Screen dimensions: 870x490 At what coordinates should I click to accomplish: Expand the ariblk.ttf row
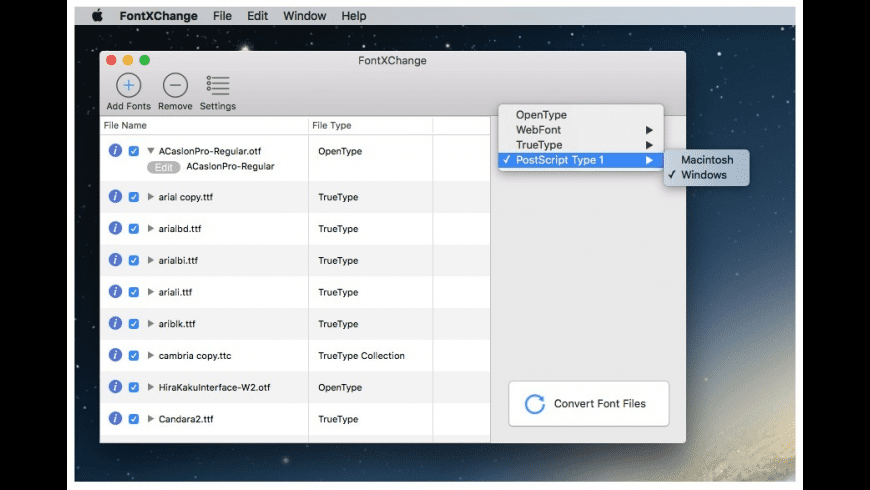pyautogui.click(x=150, y=324)
